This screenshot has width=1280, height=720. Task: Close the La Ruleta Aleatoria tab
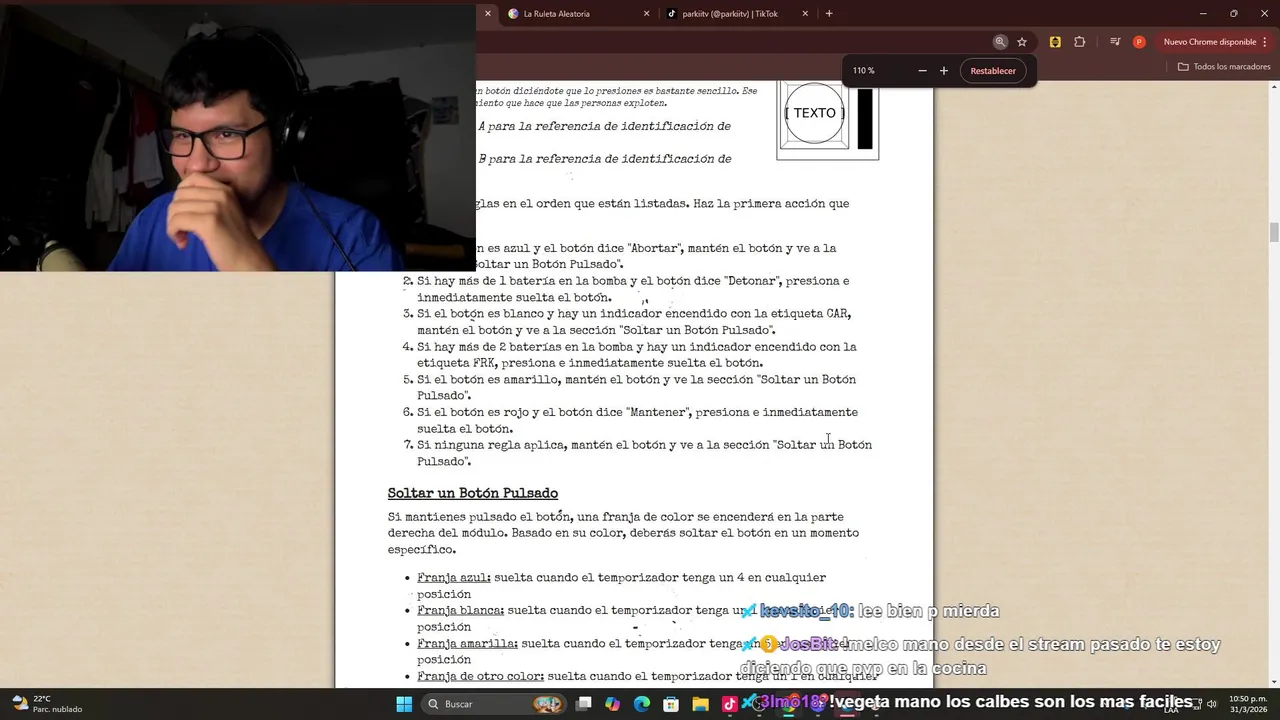coord(646,14)
